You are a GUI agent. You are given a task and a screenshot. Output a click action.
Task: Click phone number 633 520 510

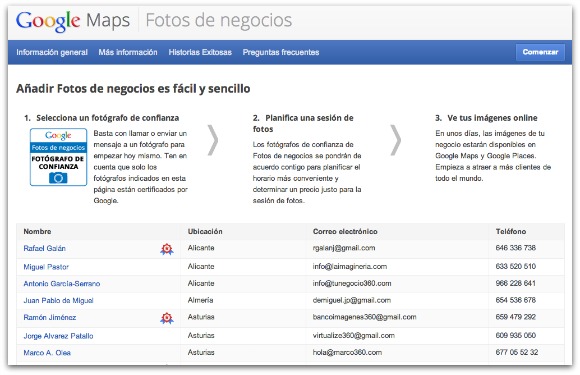[516, 266]
